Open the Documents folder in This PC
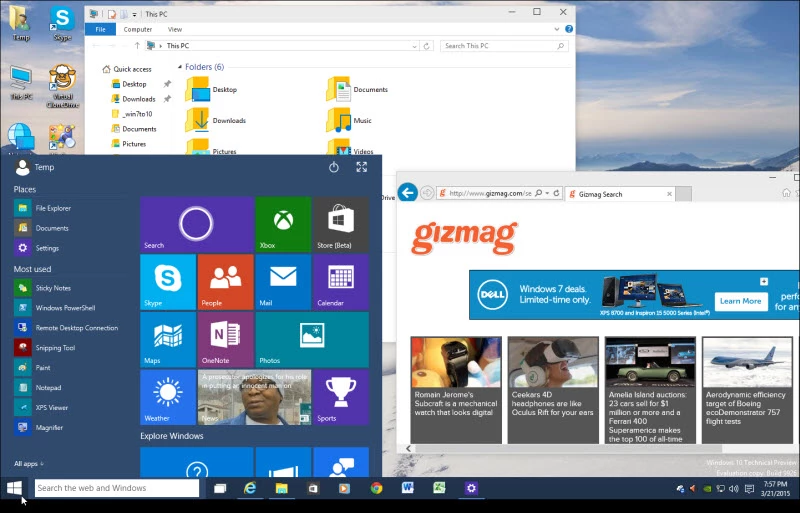Viewport: 800px width, 513px height. (357, 89)
